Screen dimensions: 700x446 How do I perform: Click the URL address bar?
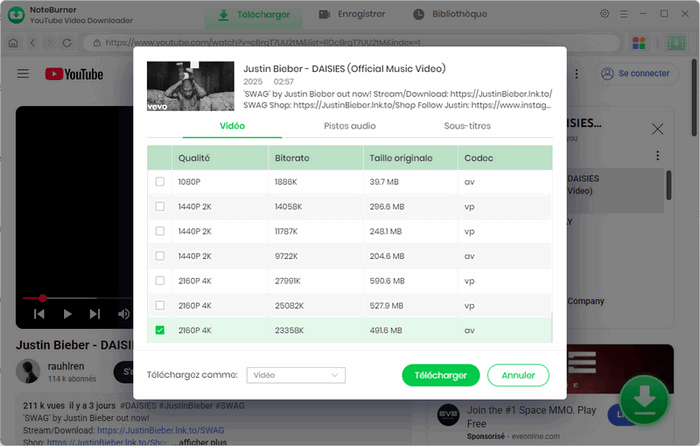point(351,43)
